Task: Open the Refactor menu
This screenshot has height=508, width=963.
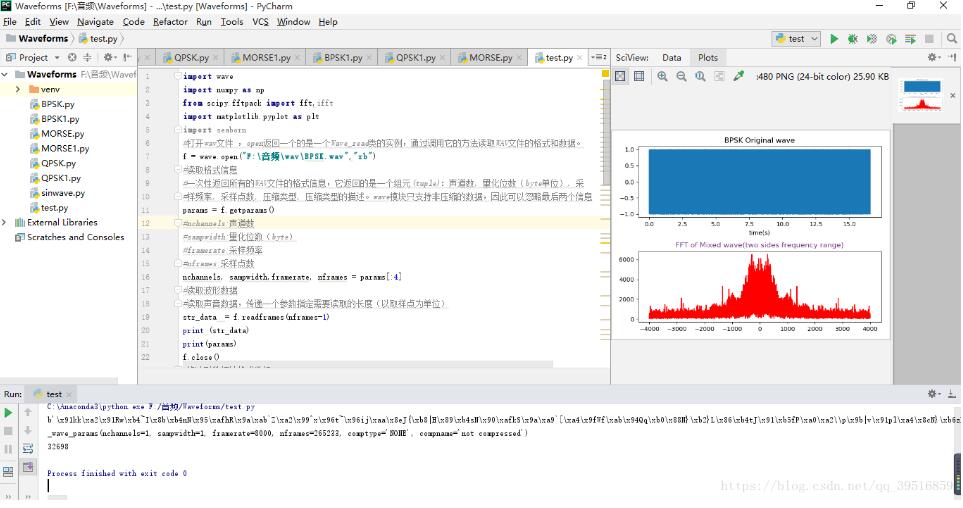Action: pos(170,21)
